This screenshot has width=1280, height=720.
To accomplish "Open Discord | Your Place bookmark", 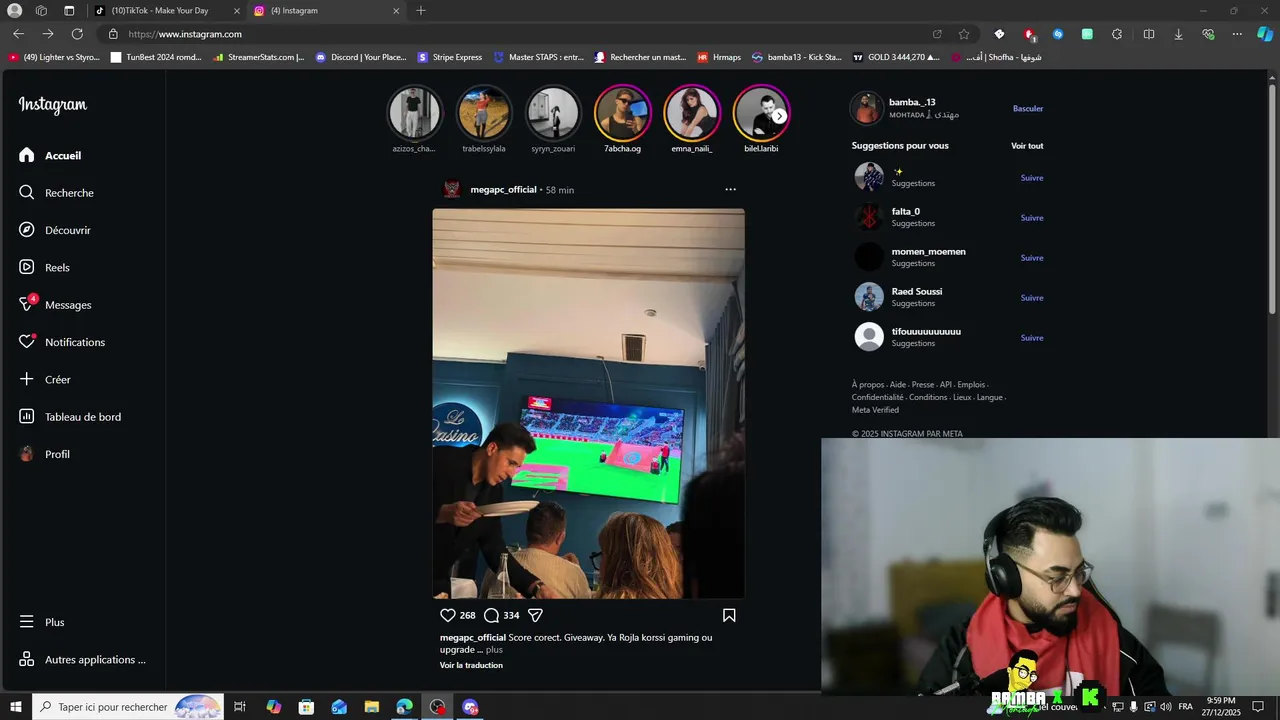I will tap(361, 57).
